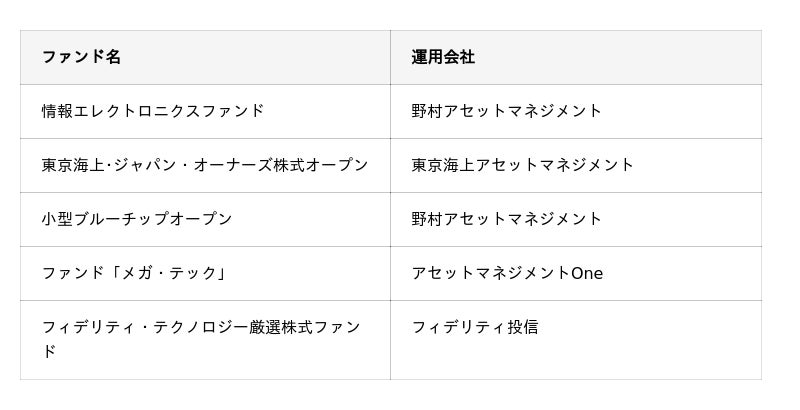Click the 運用会社 column header

(443, 57)
